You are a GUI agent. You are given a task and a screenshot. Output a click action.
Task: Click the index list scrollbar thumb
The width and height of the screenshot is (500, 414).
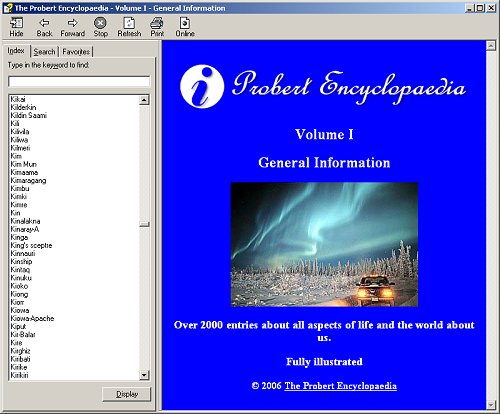[x=144, y=224]
